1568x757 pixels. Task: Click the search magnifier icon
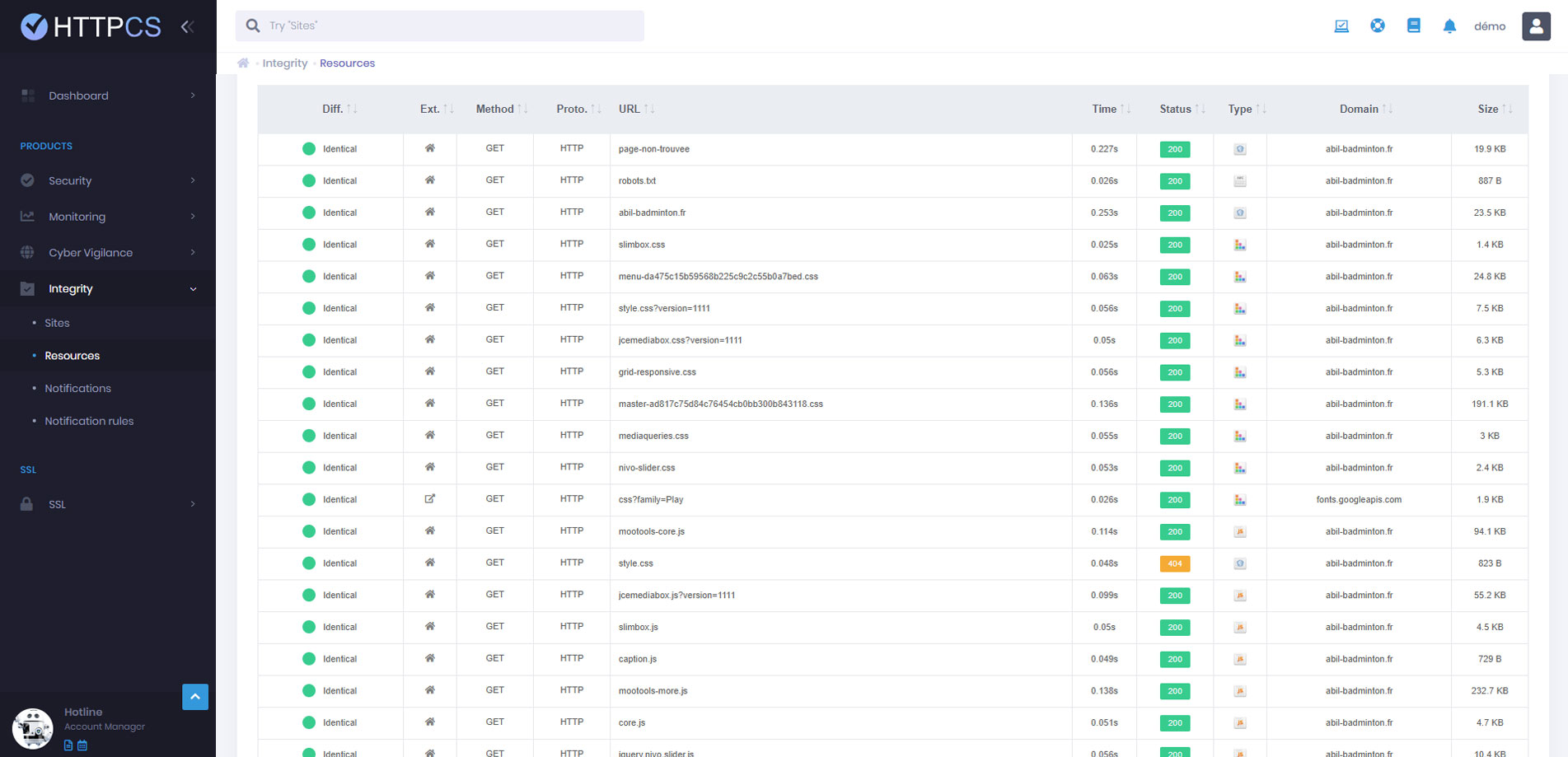(253, 26)
